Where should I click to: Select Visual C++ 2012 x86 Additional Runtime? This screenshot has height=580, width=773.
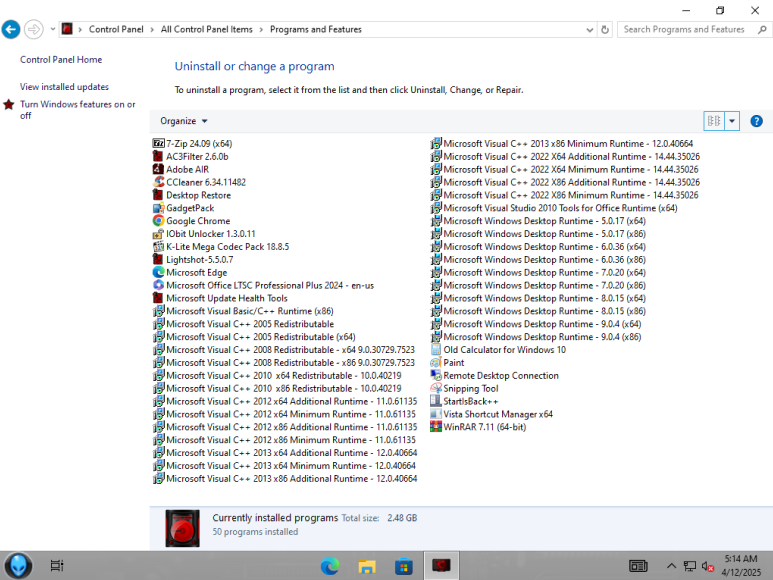[x=285, y=427]
